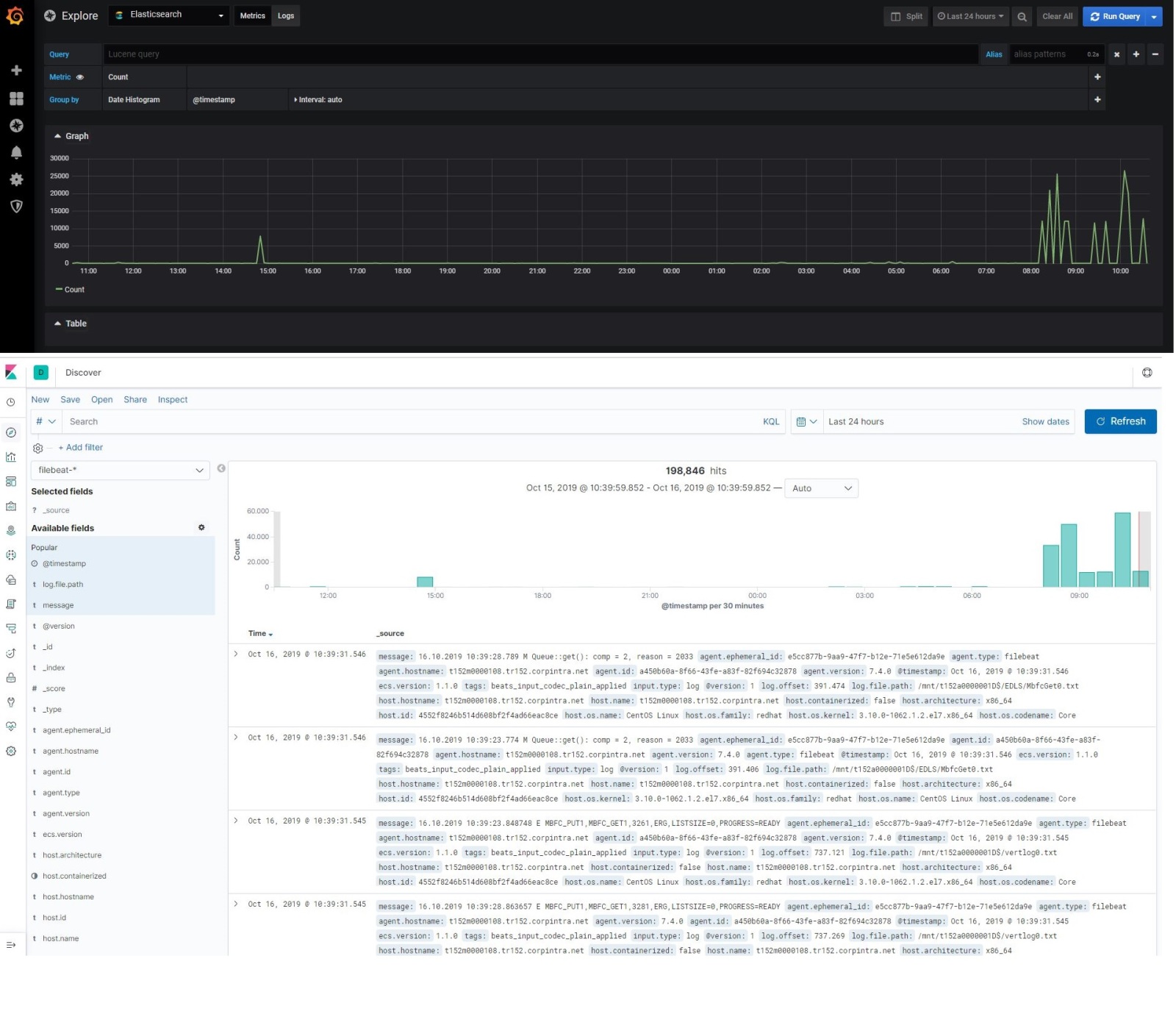Image resolution: width=1176 pixels, height=1028 pixels.
Task: Open Grafana Alerting bell icon
Action: (16, 151)
